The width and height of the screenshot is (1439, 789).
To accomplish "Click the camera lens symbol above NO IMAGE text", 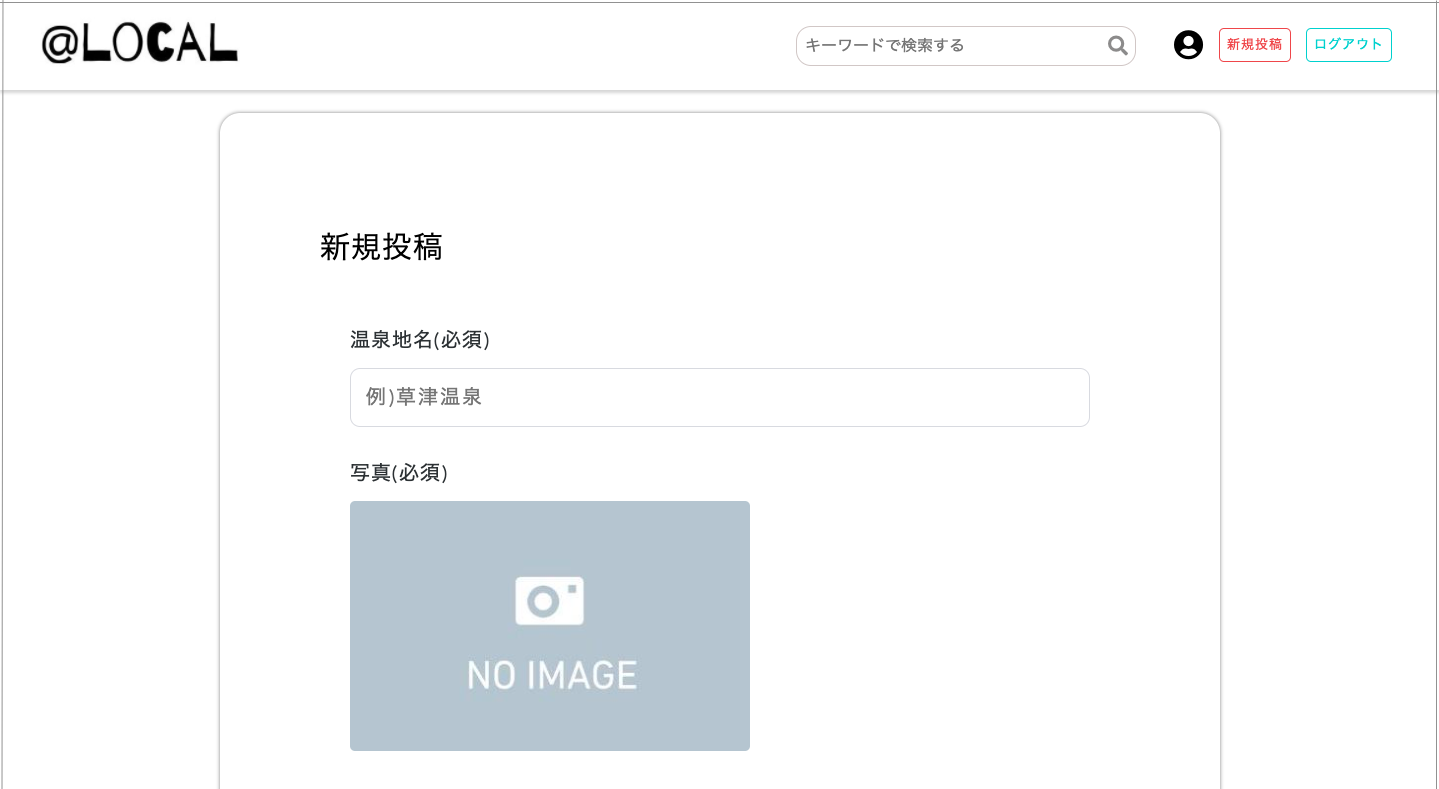I will pos(549,600).
